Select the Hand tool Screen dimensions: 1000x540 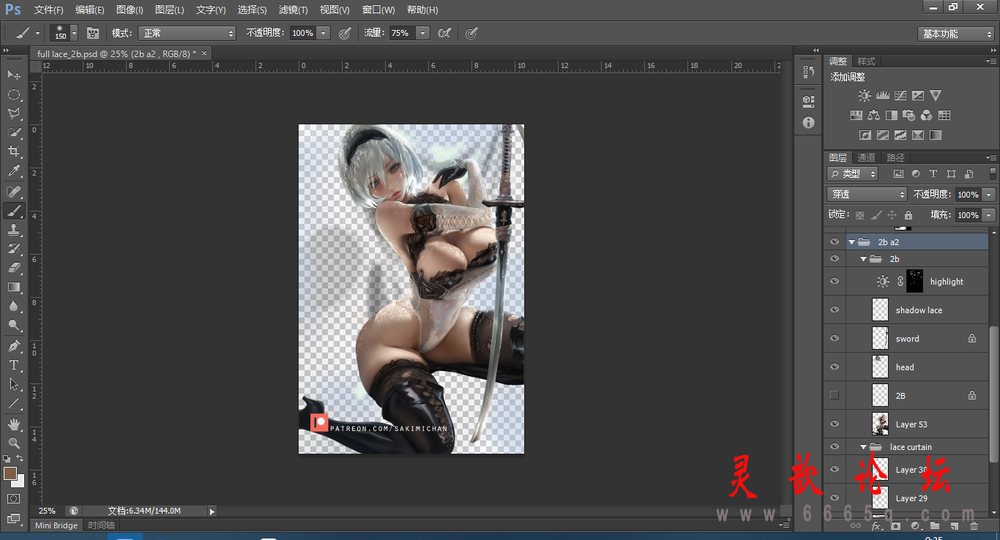click(13, 424)
